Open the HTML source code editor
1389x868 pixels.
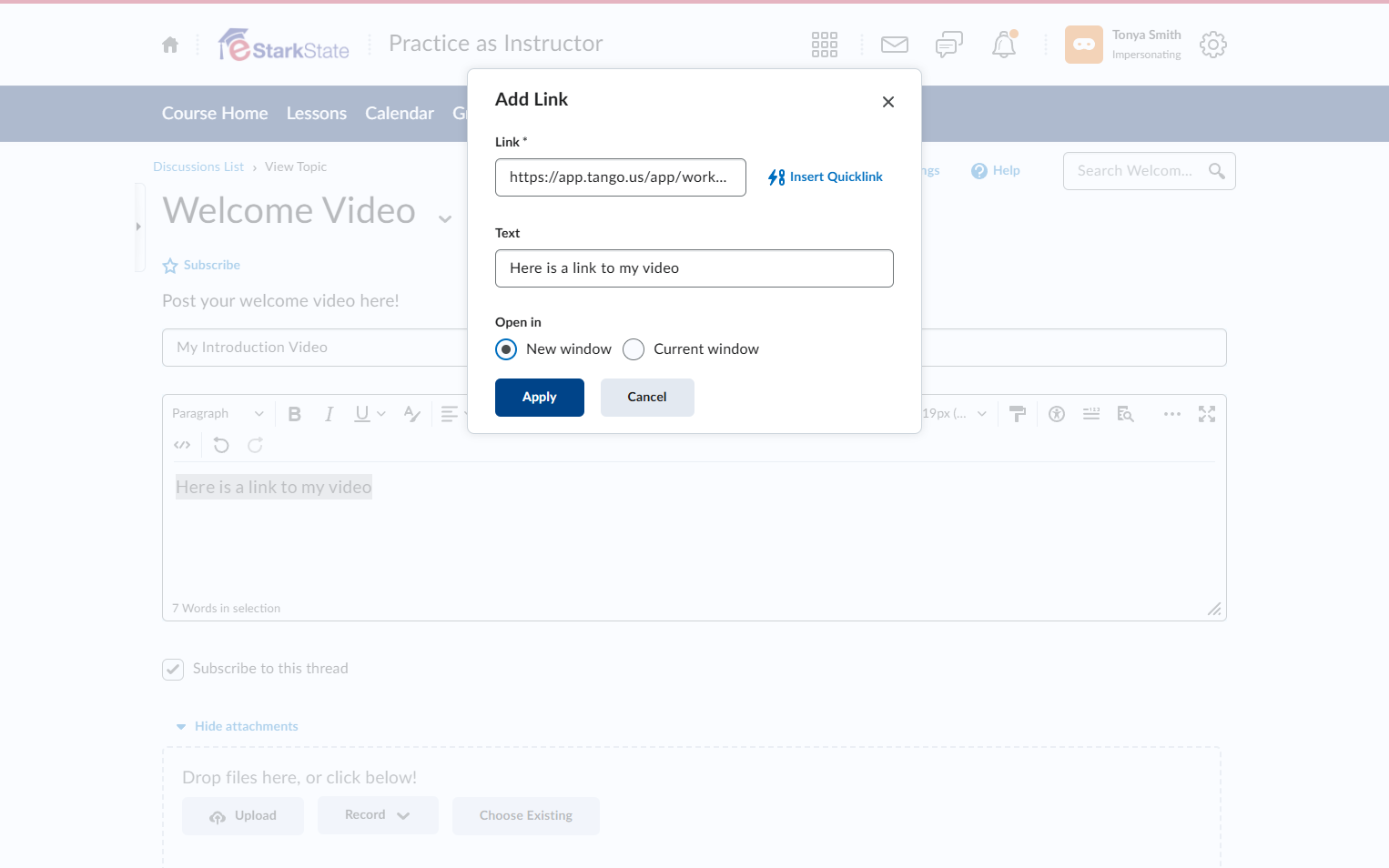tap(182, 445)
